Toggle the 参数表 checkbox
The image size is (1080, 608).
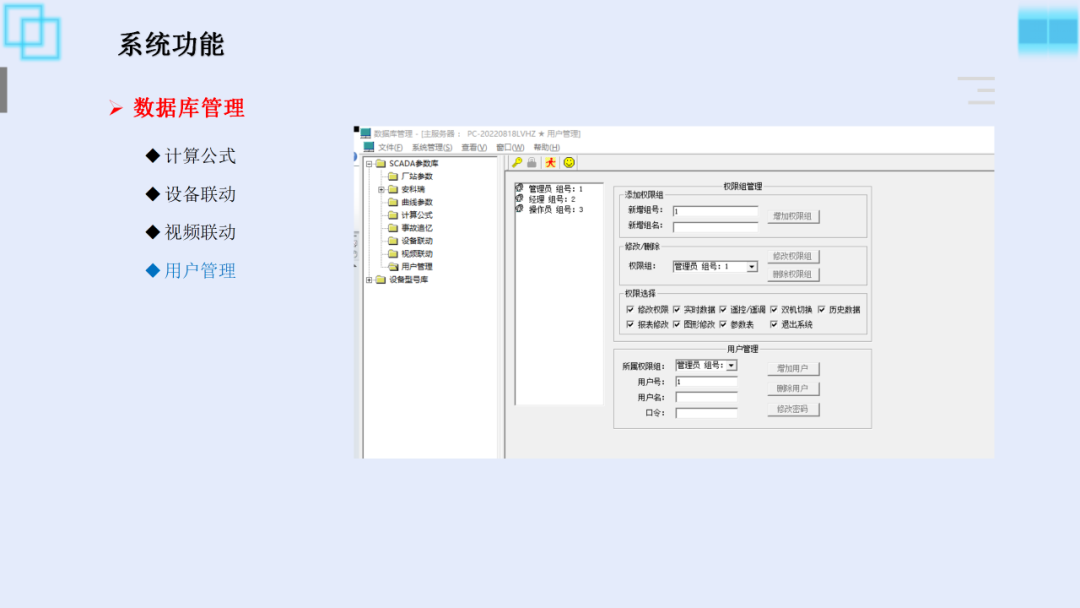point(723,324)
